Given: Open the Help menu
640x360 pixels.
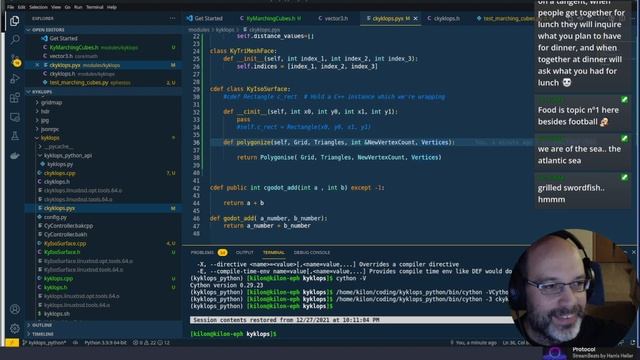Looking at the screenshot, I should pyautogui.click(x=111, y=7).
